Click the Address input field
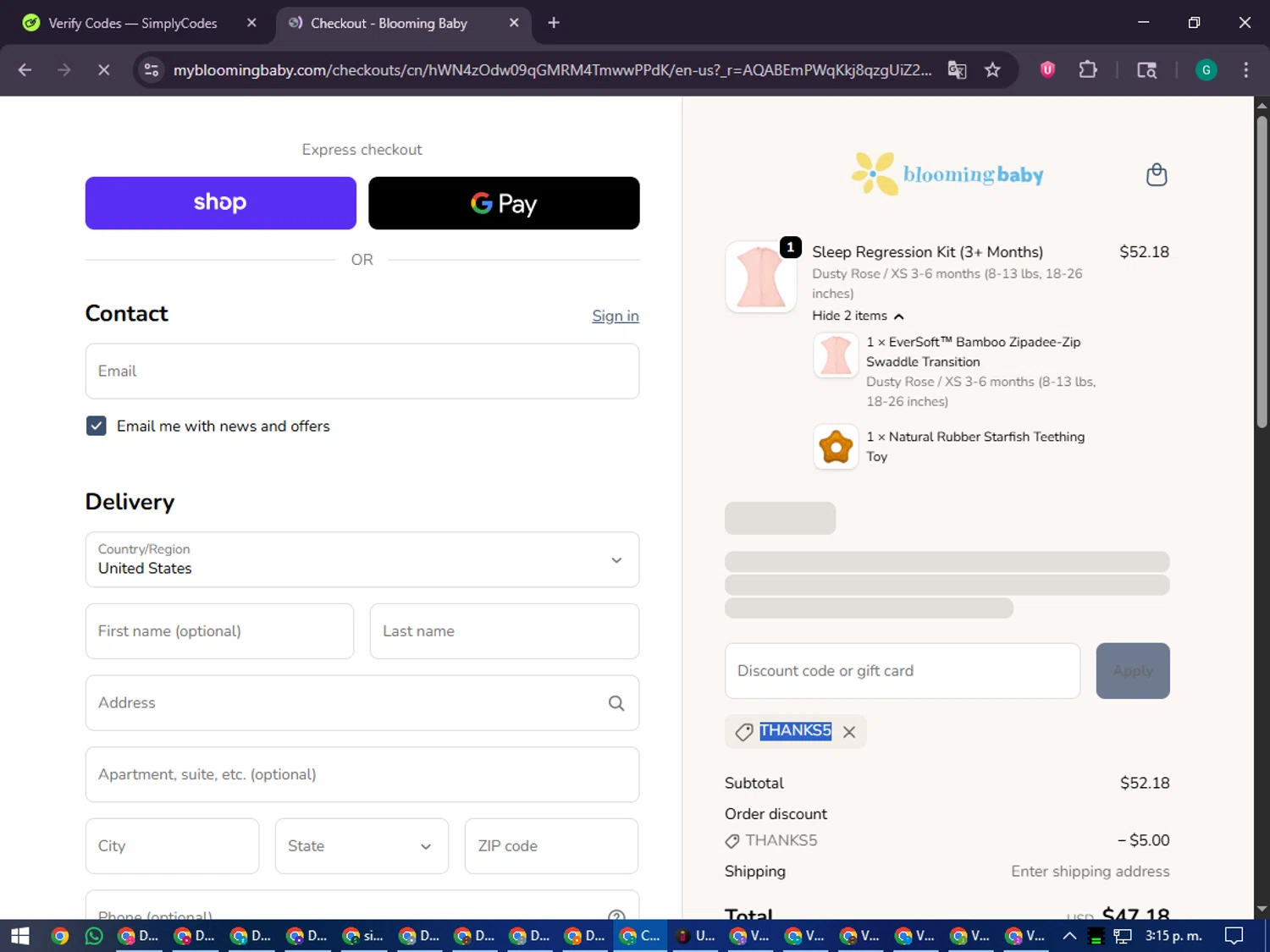 click(362, 703)
